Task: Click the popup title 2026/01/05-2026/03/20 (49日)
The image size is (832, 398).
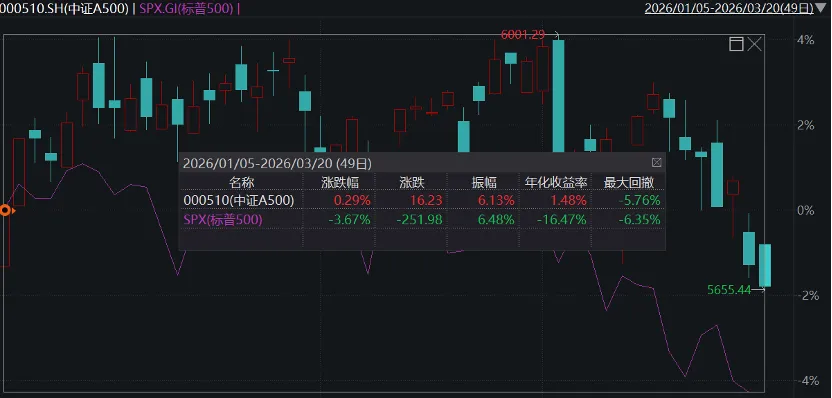Action: 277,163
